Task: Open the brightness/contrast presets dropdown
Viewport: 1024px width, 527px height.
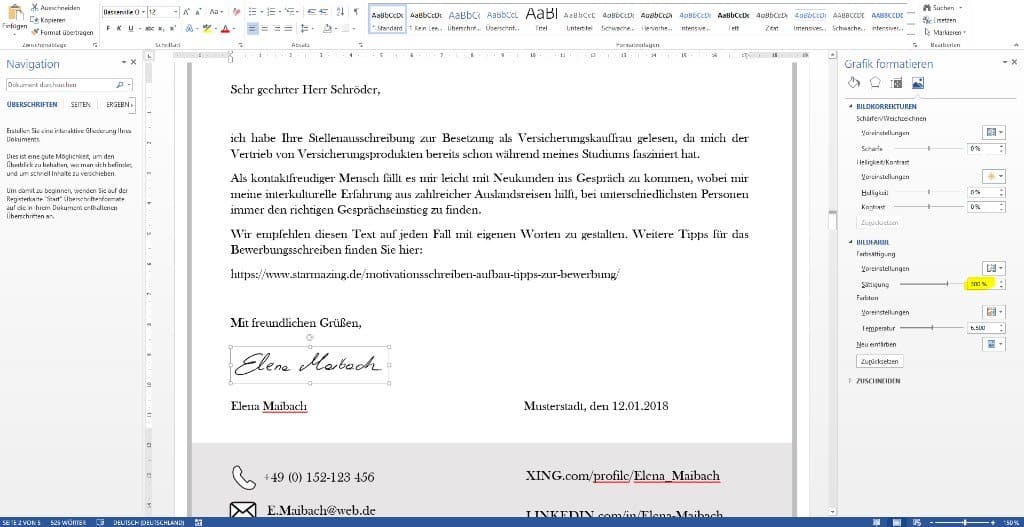Action: tap(993, 176)
